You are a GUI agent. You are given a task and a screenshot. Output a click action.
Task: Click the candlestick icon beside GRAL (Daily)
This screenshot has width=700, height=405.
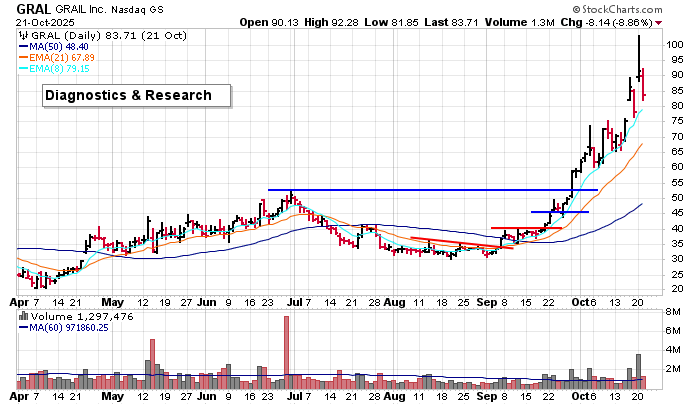(23, 35)
